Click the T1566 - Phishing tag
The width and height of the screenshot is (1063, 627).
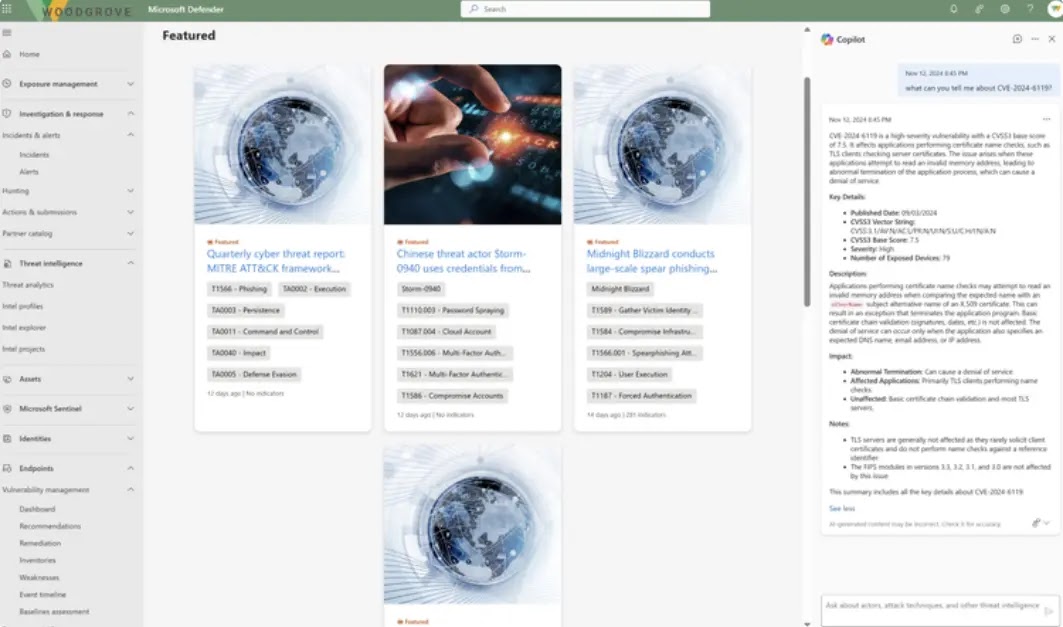click(239, 289)
